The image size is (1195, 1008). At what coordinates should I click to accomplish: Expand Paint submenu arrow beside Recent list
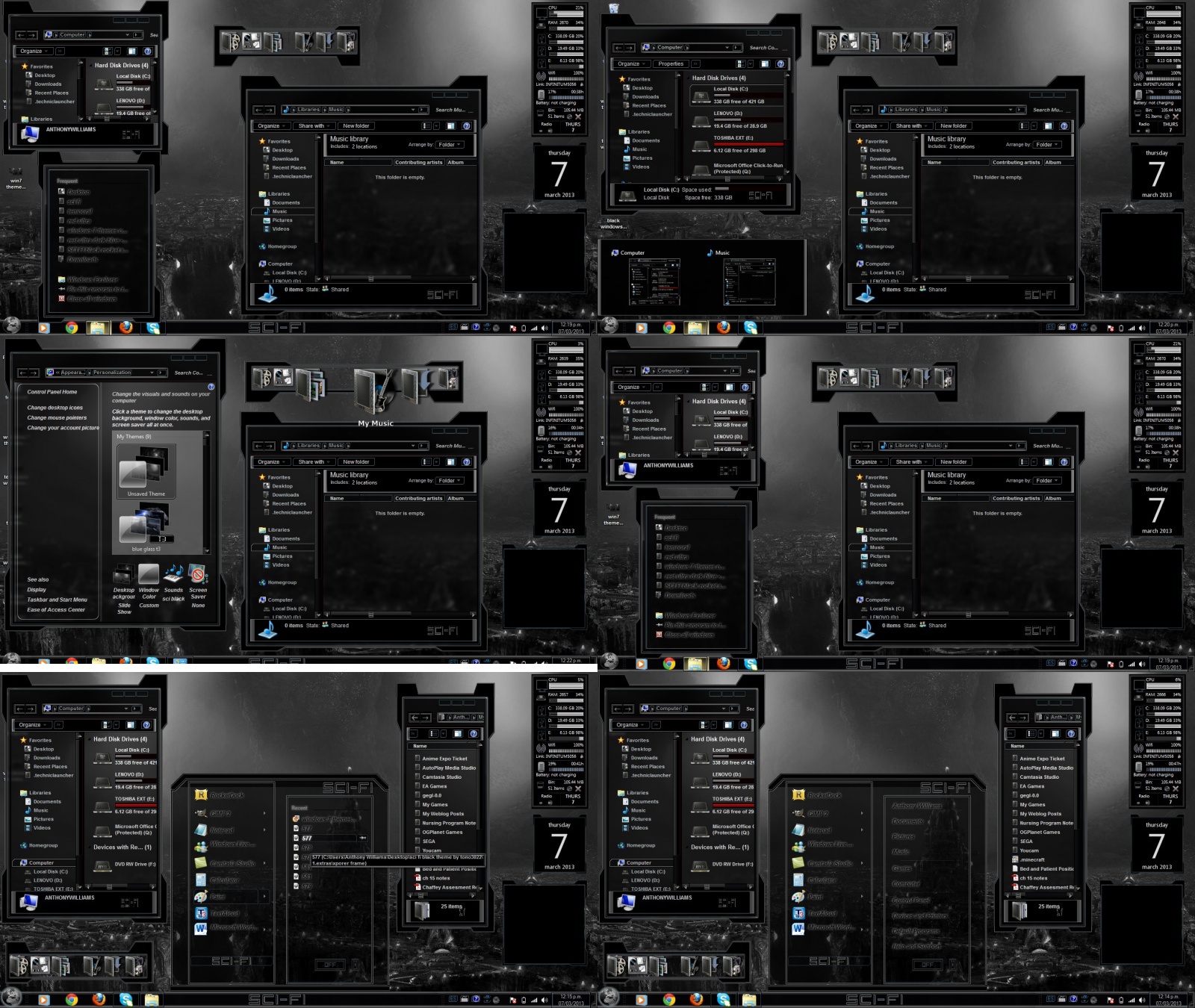(264, 897)
